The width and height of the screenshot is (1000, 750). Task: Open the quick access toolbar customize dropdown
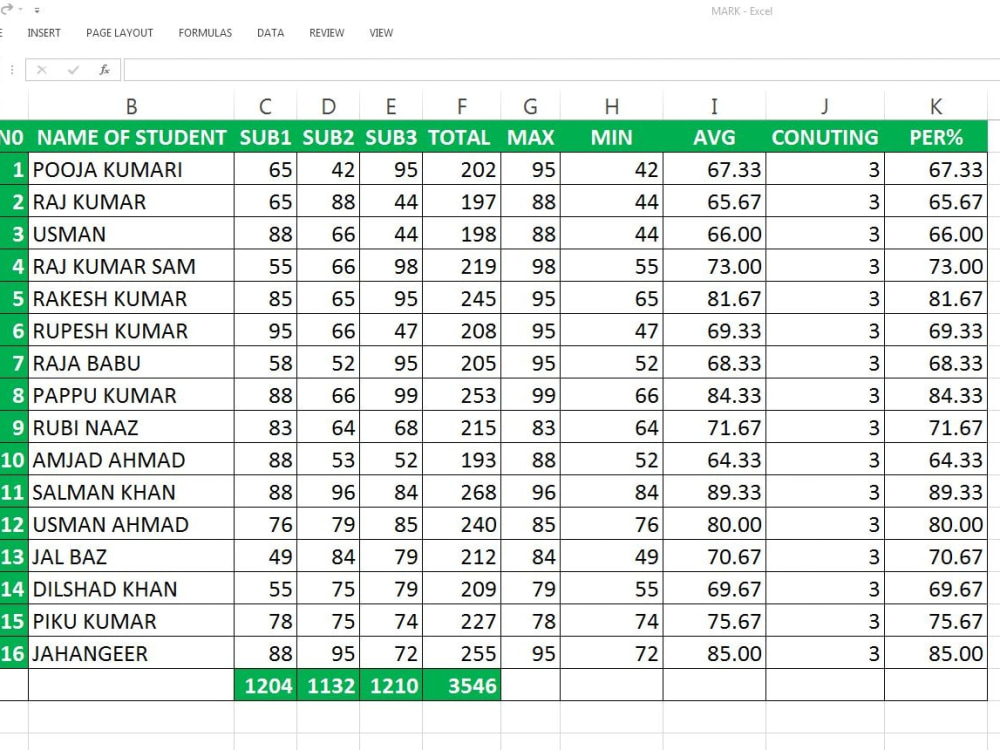click(36, 10)
